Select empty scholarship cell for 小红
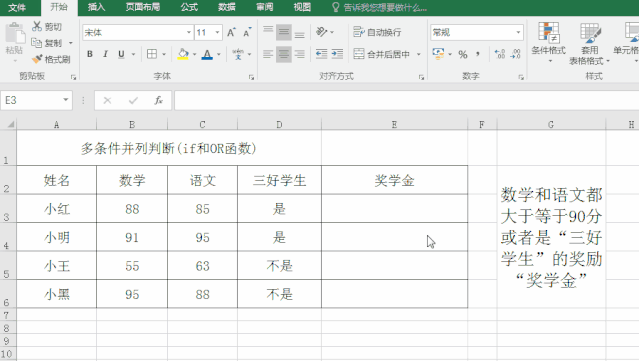Viewport: 639px width, 361px height. tap(394, 208)
